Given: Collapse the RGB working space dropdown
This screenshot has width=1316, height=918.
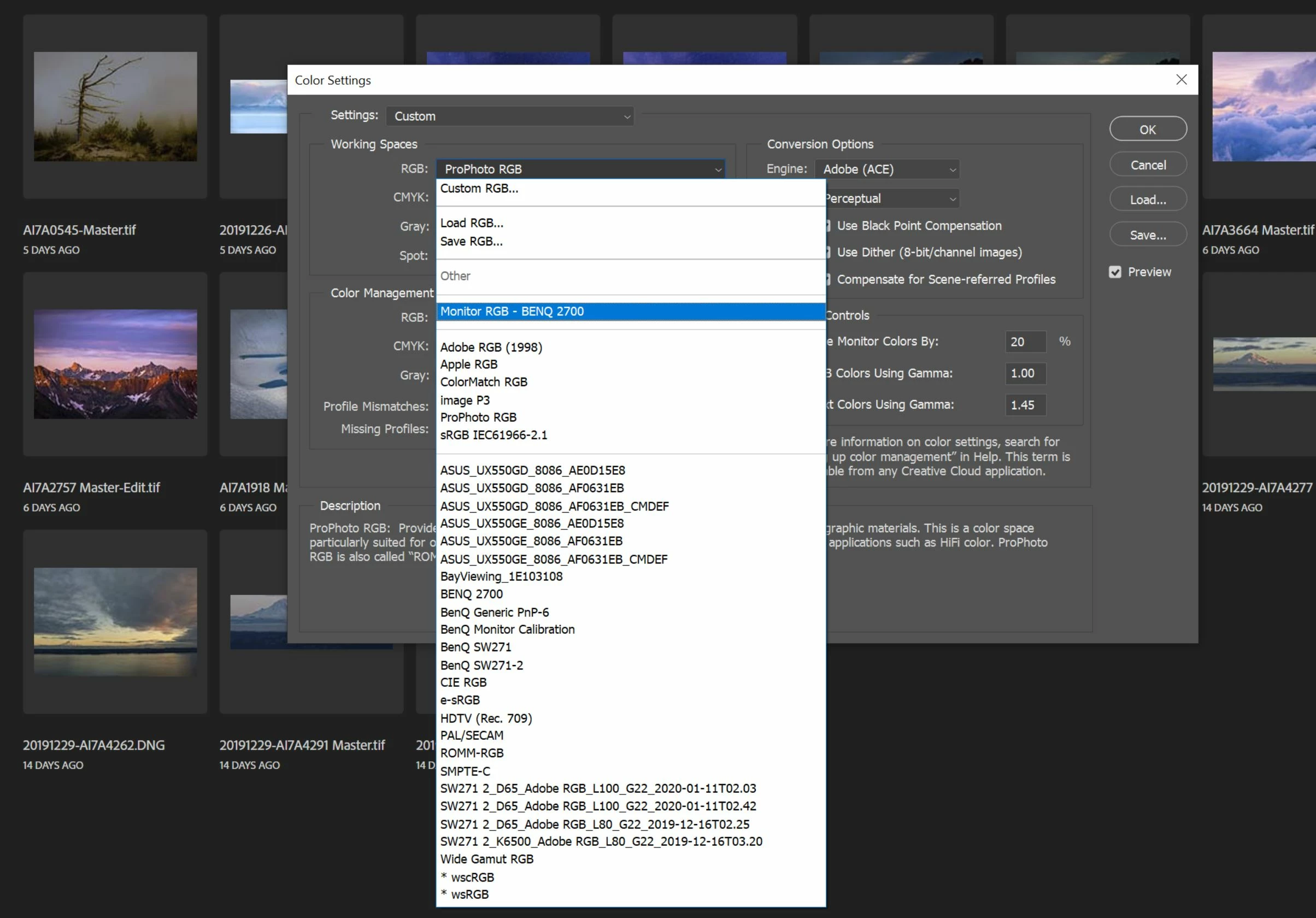Looking at the screenshot, I should 580,169.
